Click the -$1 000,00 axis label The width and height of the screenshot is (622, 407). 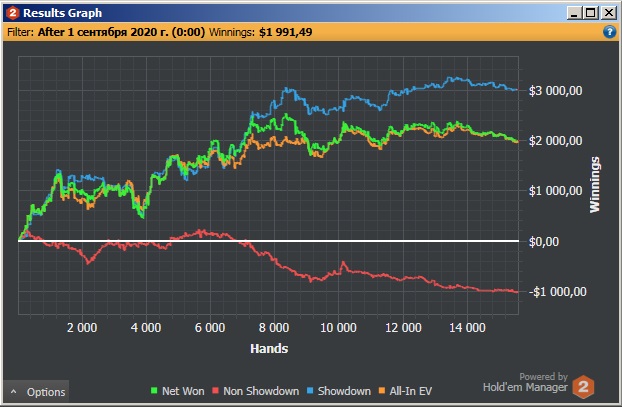pyautogui.click(x=557, y=292)
